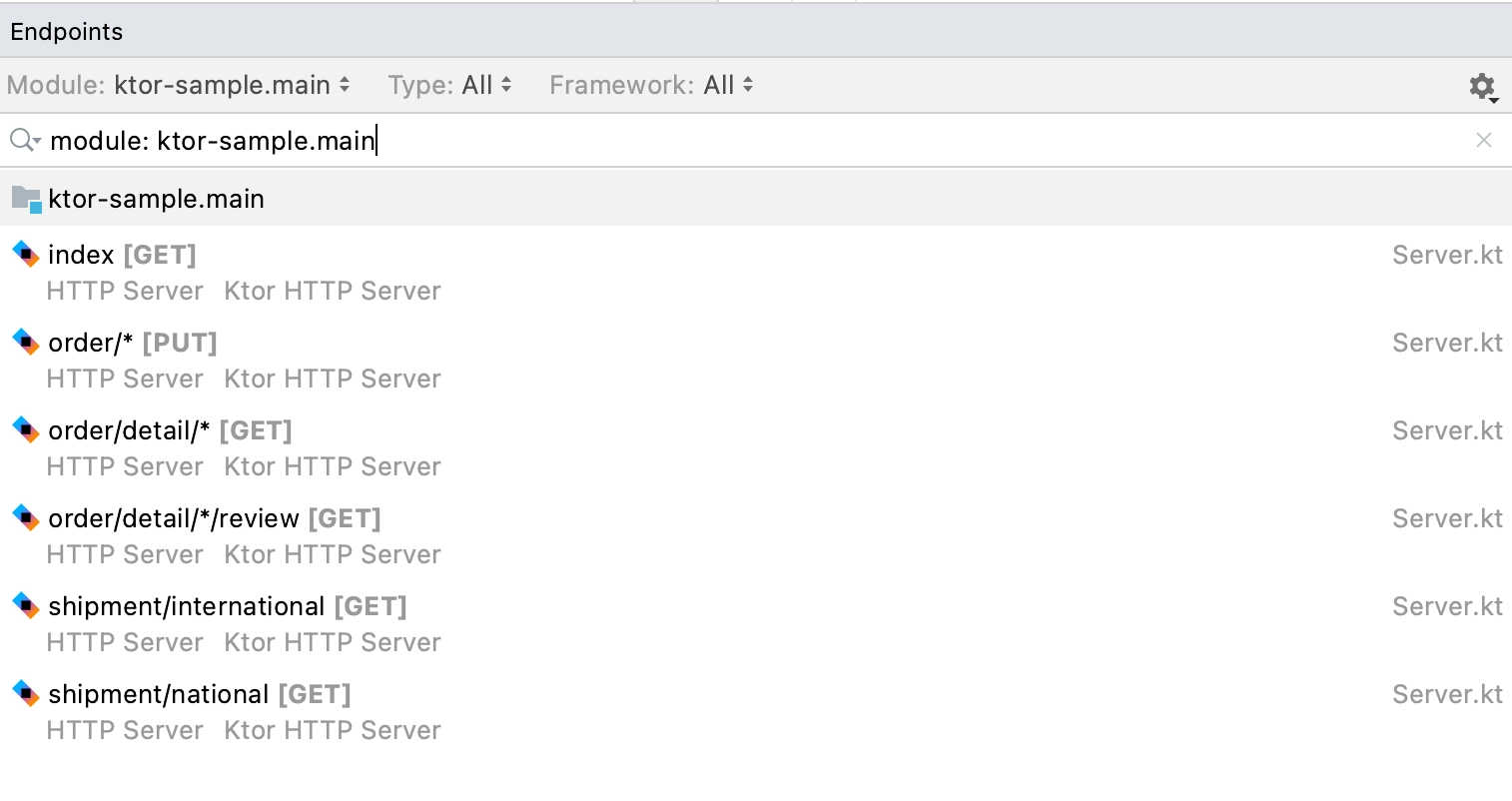Image resolution: width=1512 pixels, height=801 pixels.
Task: Click HTTP Server label under order/detail/* [GET]
Action: coord(125,466)
